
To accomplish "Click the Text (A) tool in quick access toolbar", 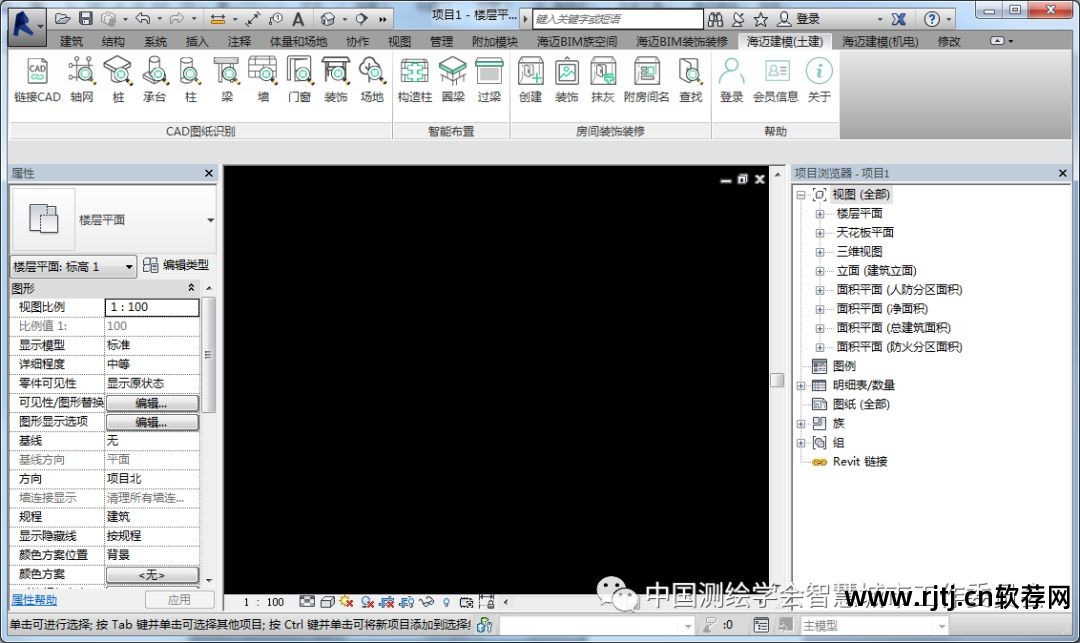I will coord(298,19).
